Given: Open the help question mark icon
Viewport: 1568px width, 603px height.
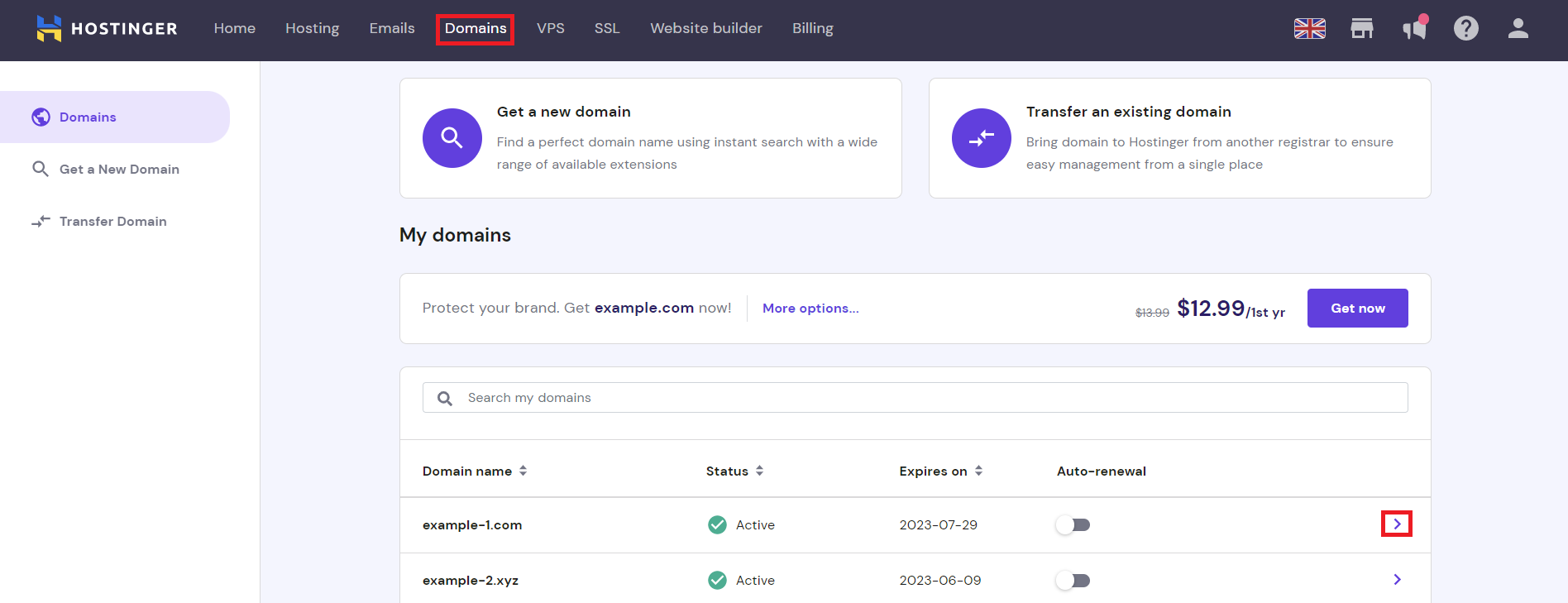Looking at the screenshot, I should pyautogui.click(x=1466, y=28).
